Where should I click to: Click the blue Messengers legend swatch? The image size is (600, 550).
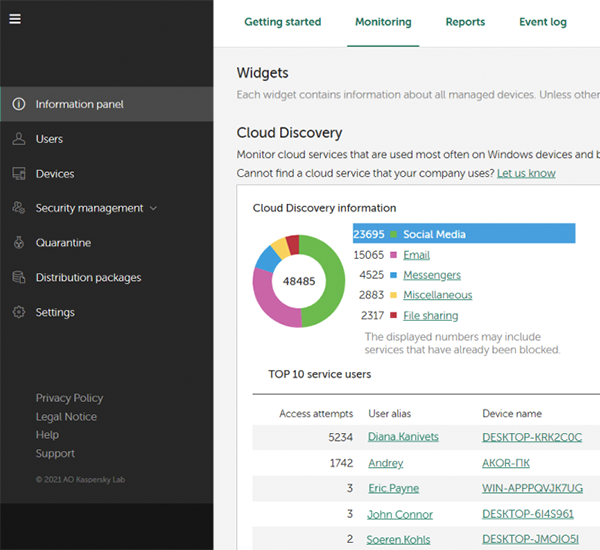(x=393, y=275)
